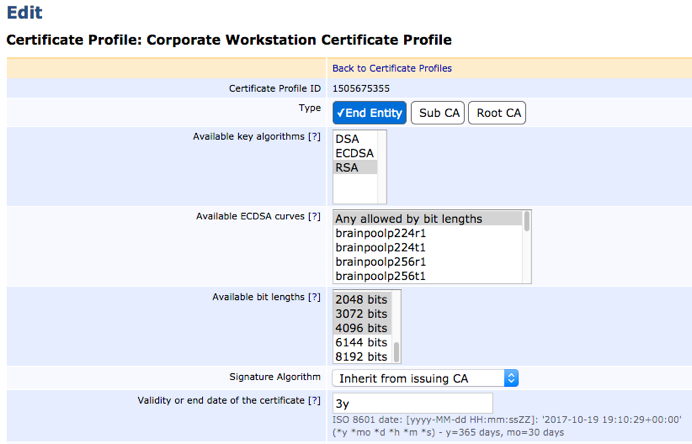Select RSA in key algorithms list
This screenshot has height=444, width=692.
(x=347, y=168)
